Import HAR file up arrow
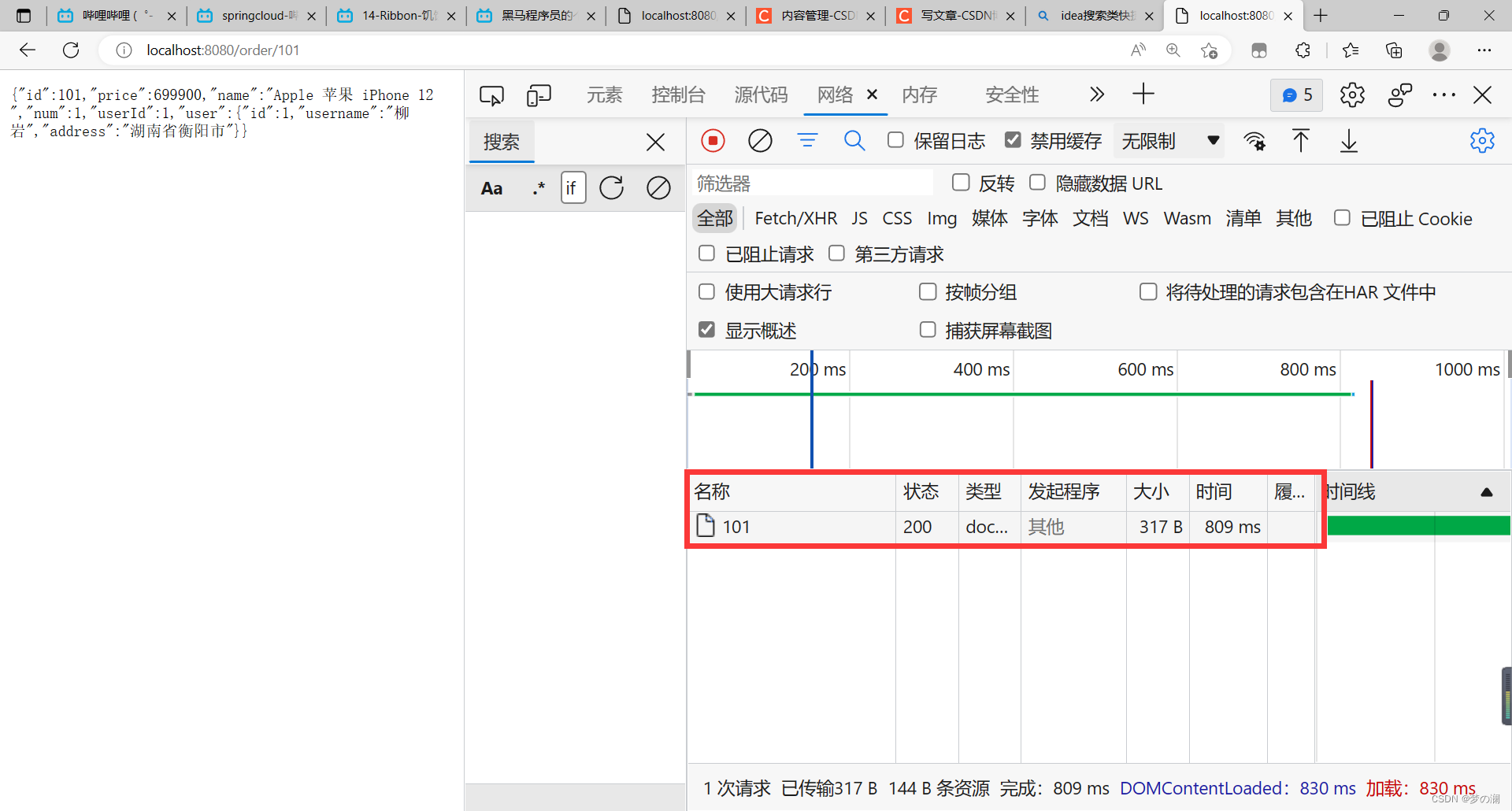Screen dimensions: 1512x811 coord(1301,141)
